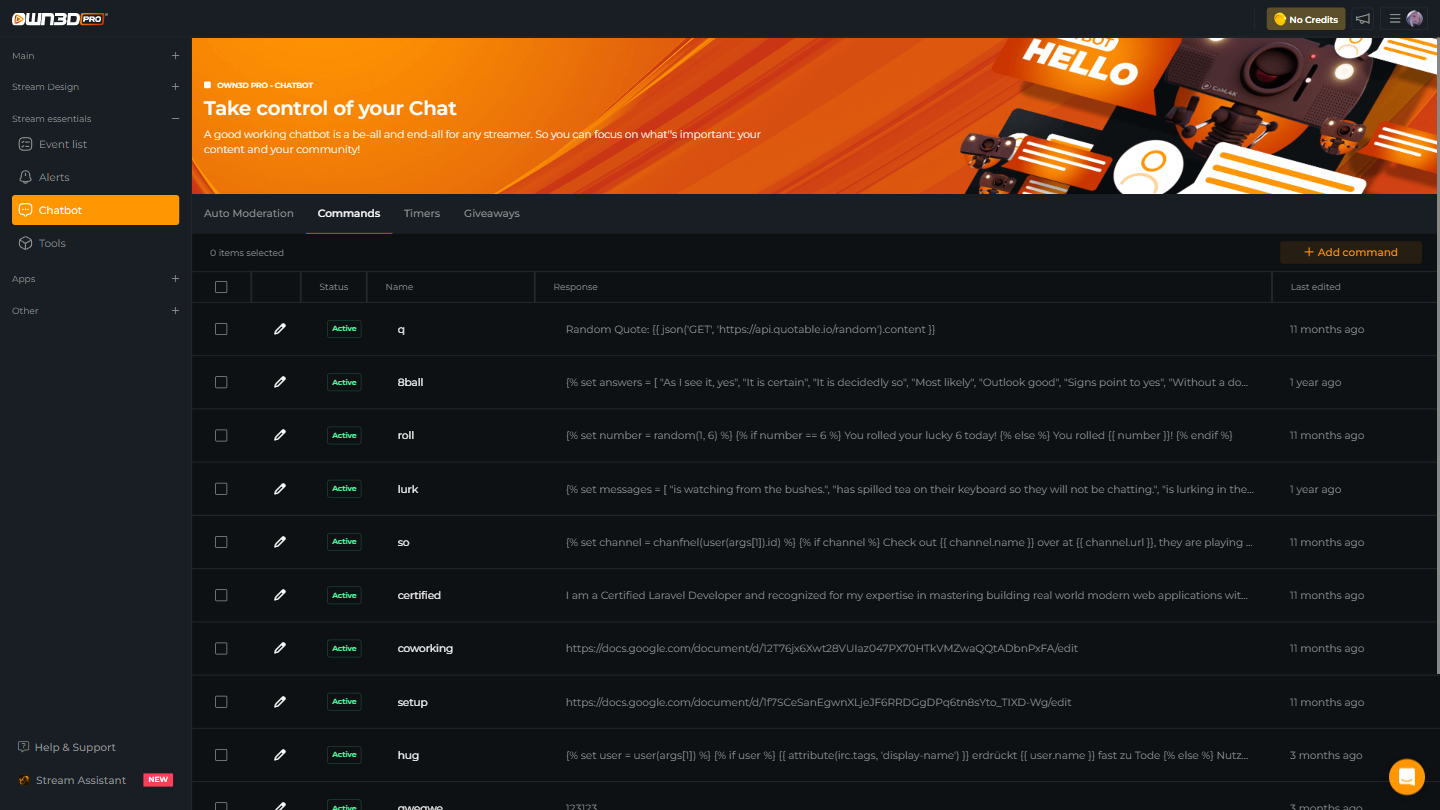Expand the Main sidebar section
Image resolution: width=1440 pixels, height=810 pixels.
point(175,56)
